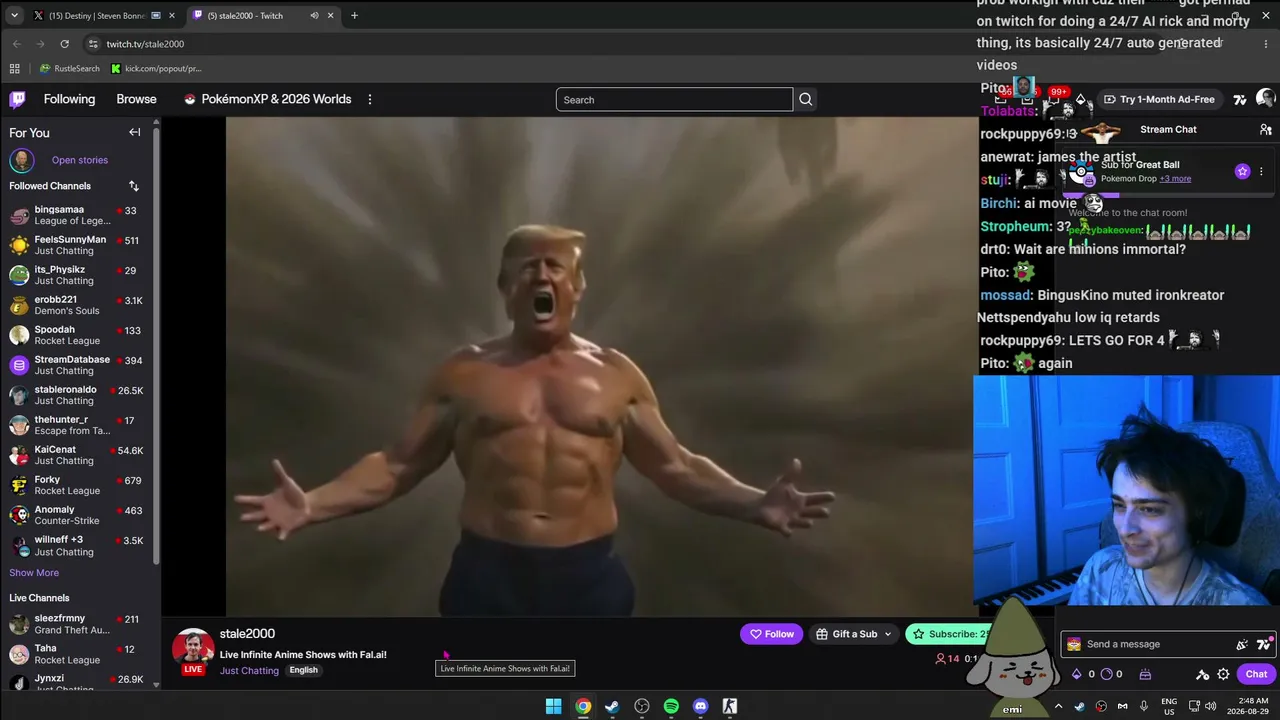
Task: Click the +3 more link
Action: (x=1175, y=179)
